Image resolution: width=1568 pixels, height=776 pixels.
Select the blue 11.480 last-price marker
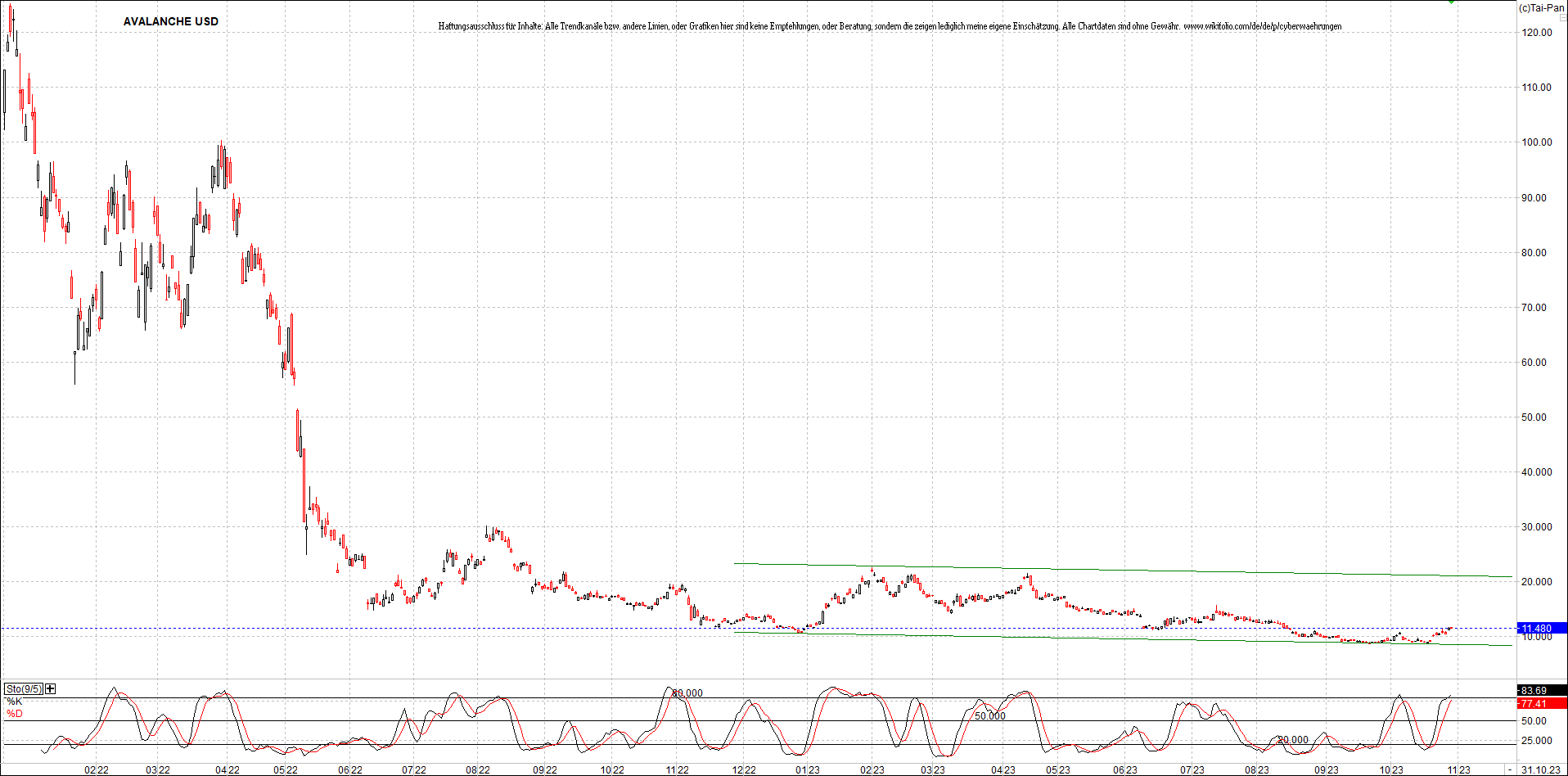[1537, 629]
